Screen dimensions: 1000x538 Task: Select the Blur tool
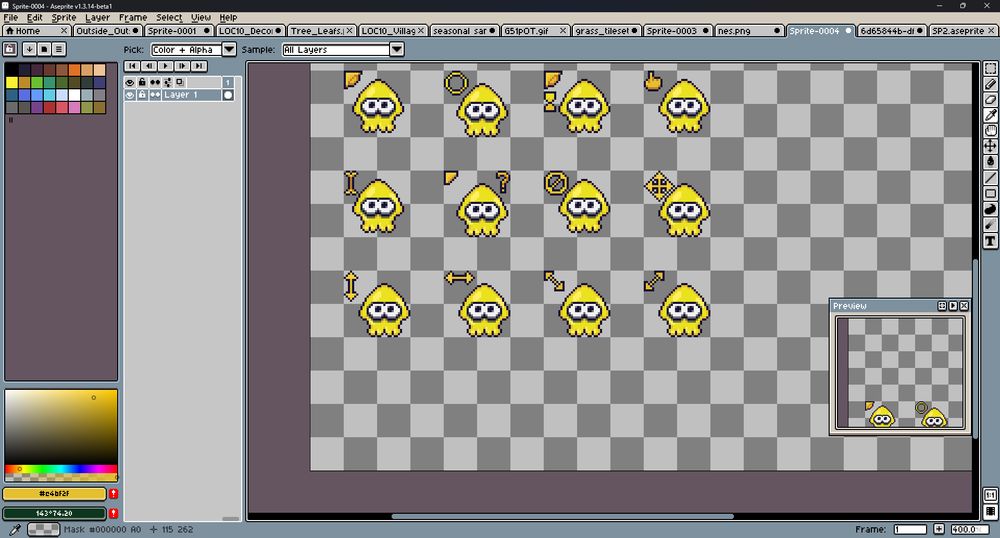(x=990, y=224)
